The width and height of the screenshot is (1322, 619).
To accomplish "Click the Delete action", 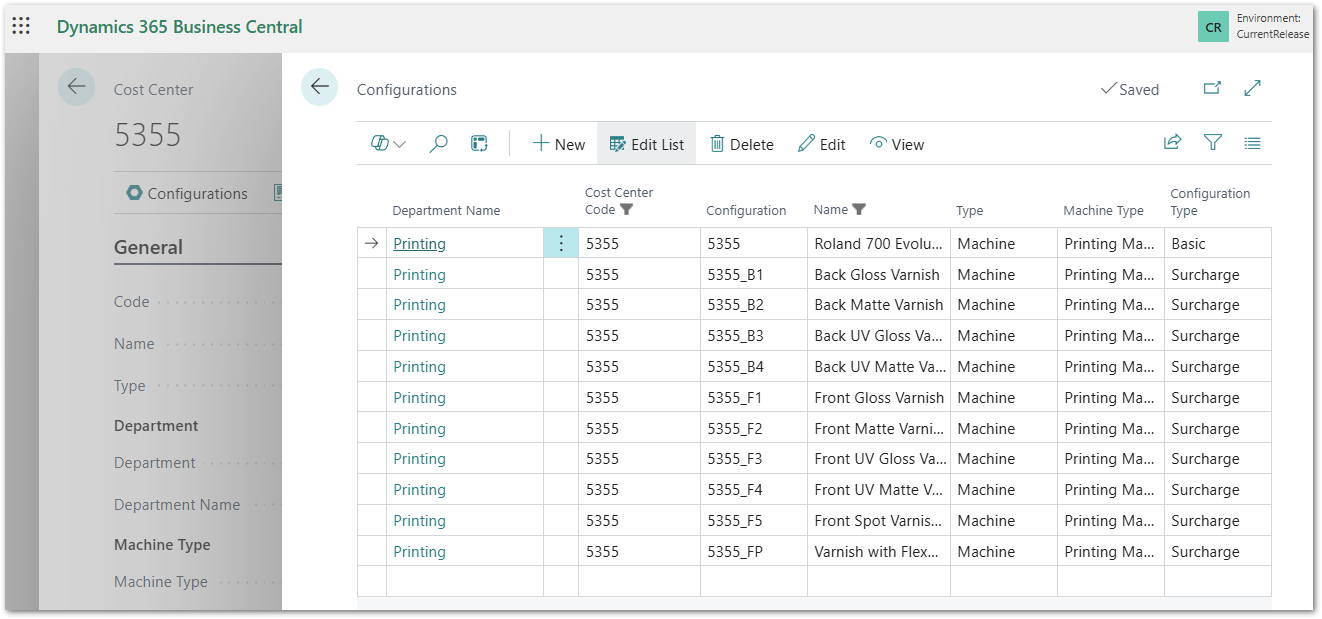I will tap(741, 144).
